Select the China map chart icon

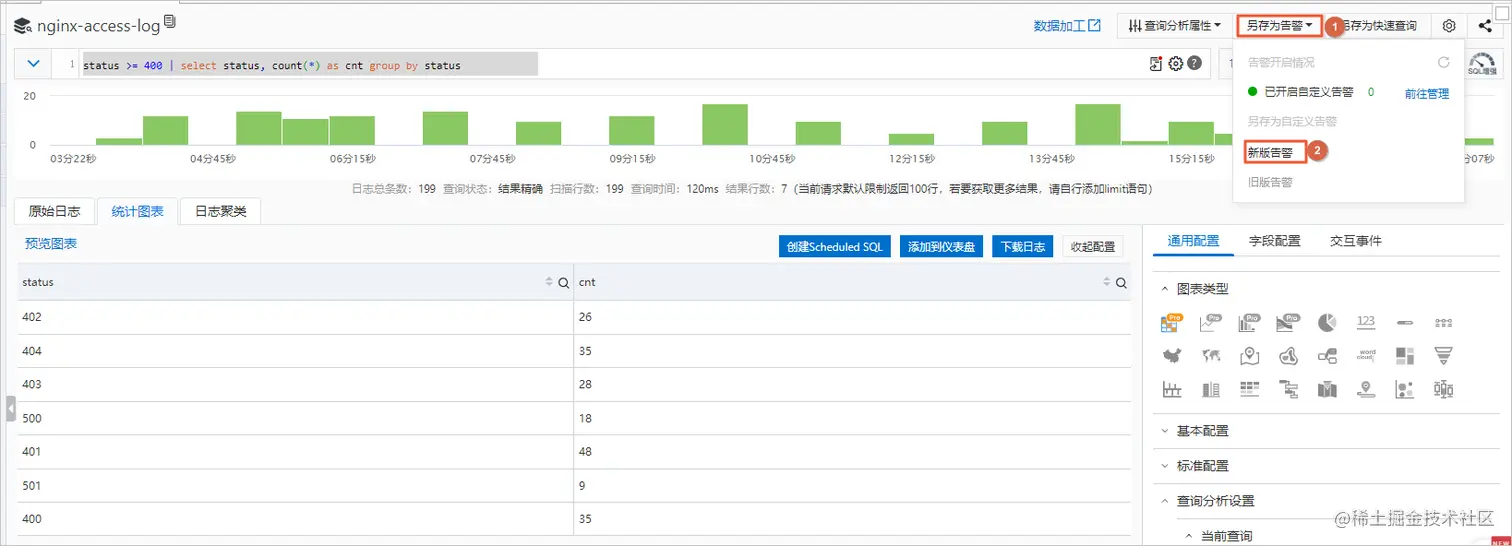coord(1171,355)
